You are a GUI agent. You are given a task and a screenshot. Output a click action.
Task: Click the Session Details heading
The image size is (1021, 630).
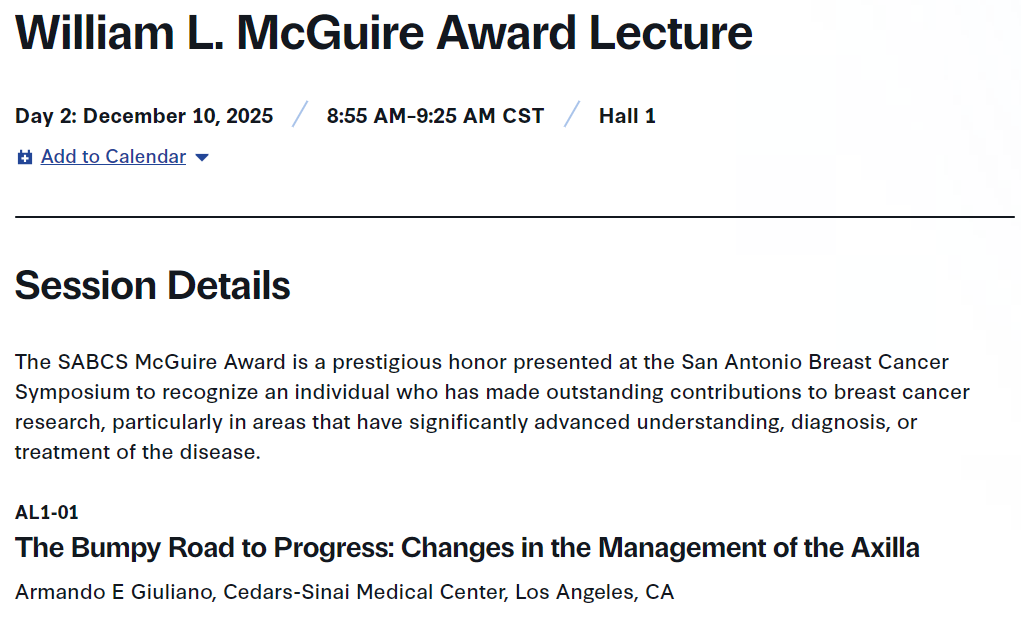click(x=153, y=286)
